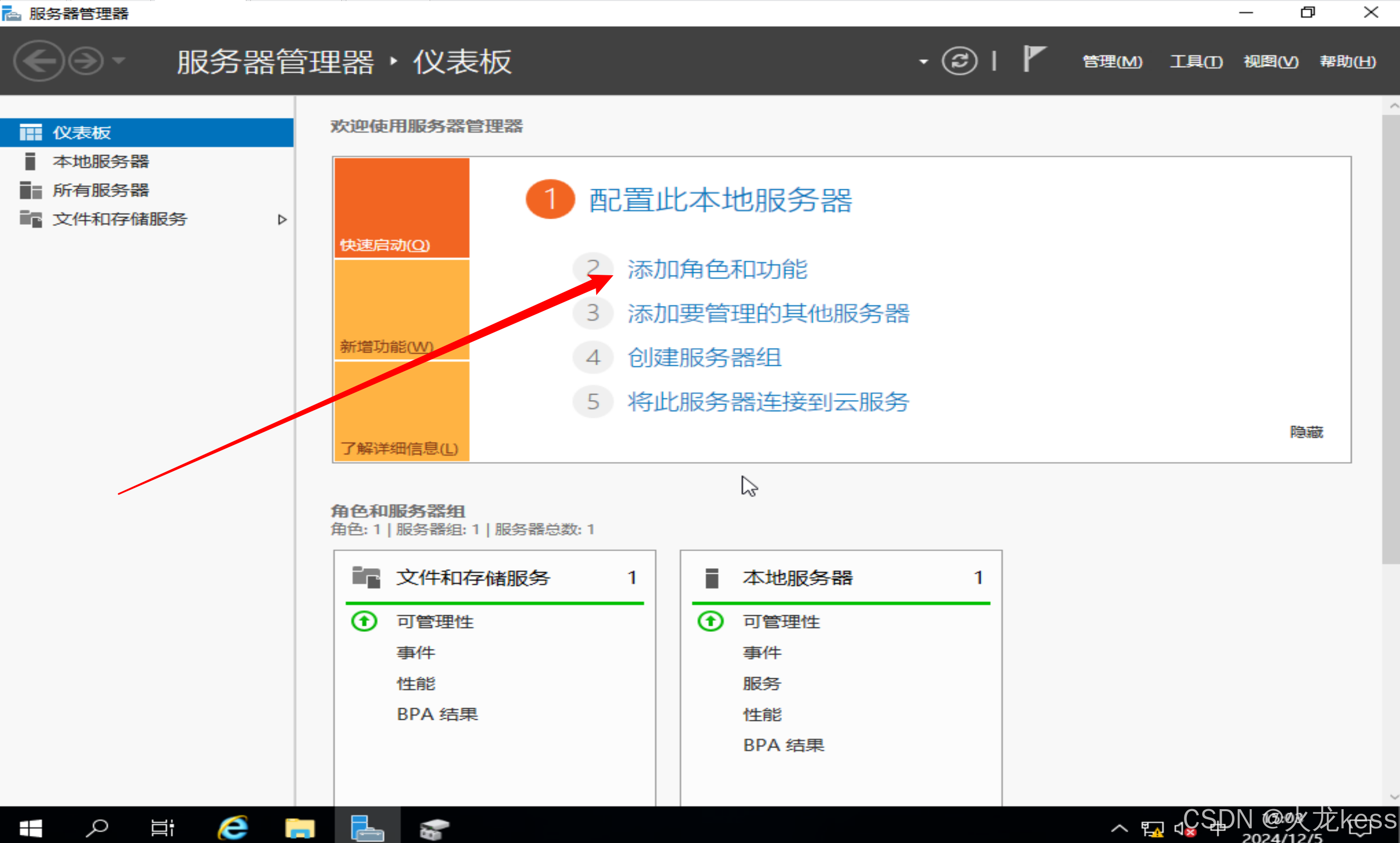
Task: Open Internet Explorer from the taskbar
Action: pyautogui.click(x=233, y=828)
